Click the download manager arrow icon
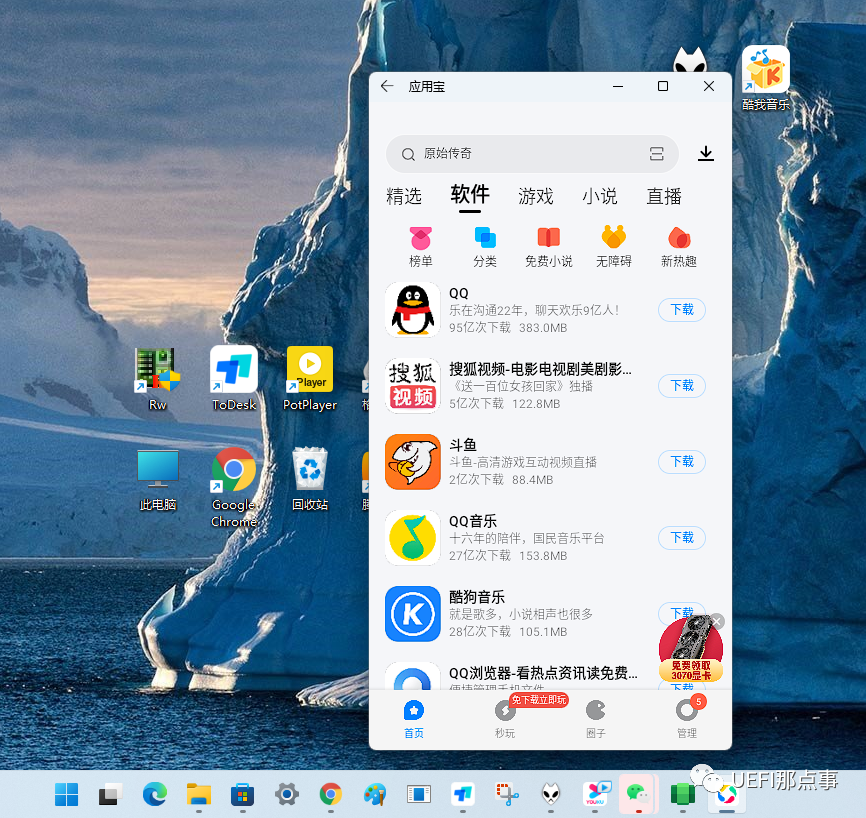The width and height of the screenshot is (866, 818). pos(706,153)
